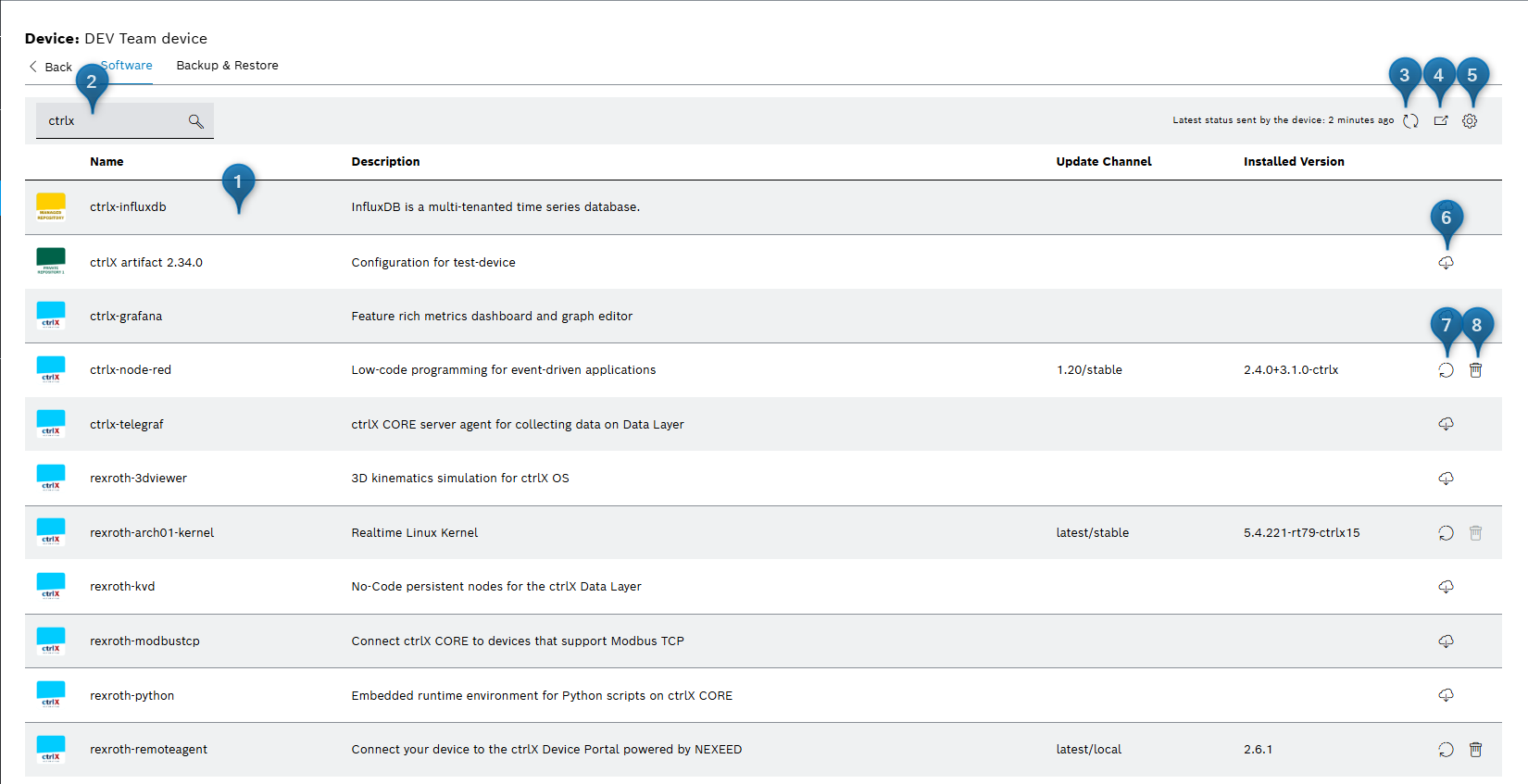Install rexroth-kvd using the cloud icon
Image resolution: width=1528 pixels, height=784 pixels.
coord(1446,587)
